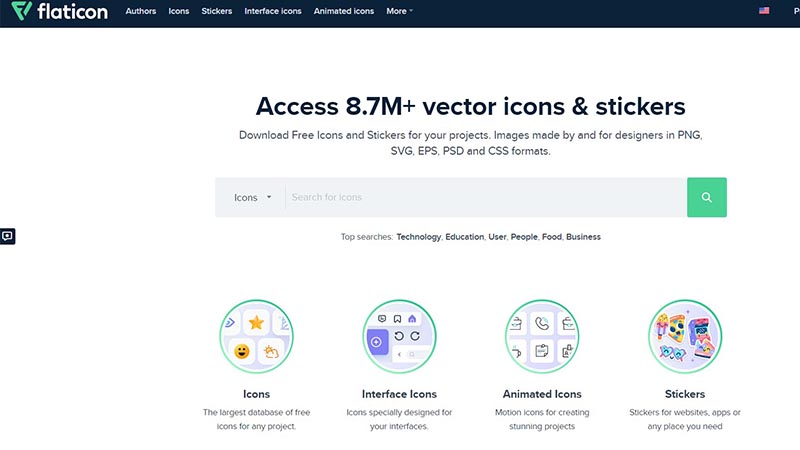
Task: Click the 'Access 8.7M+ vector icons & stickers' headline
Action: [470, 106]
